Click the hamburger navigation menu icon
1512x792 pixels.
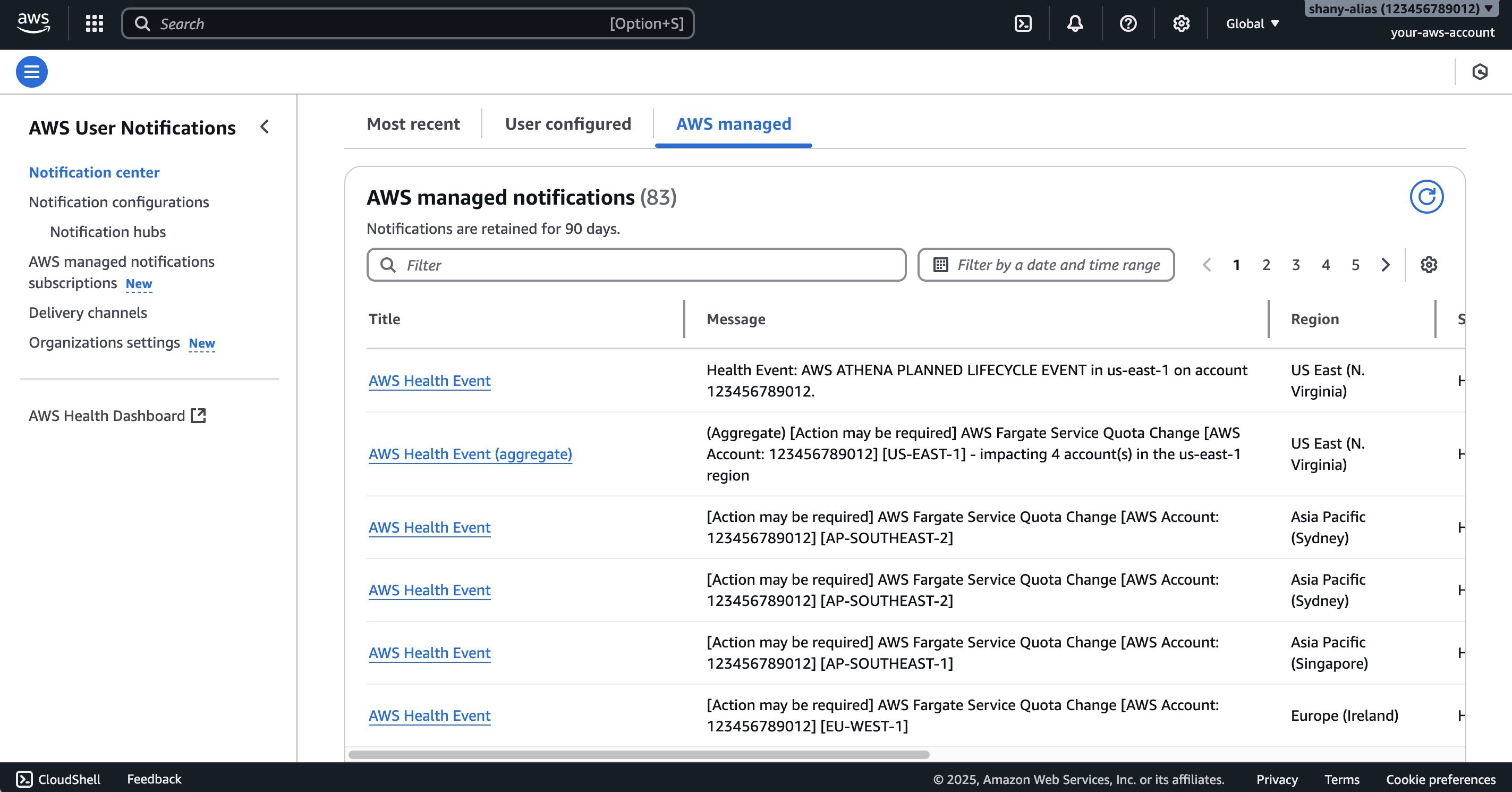pyautogui.click(x=31, y=71)
